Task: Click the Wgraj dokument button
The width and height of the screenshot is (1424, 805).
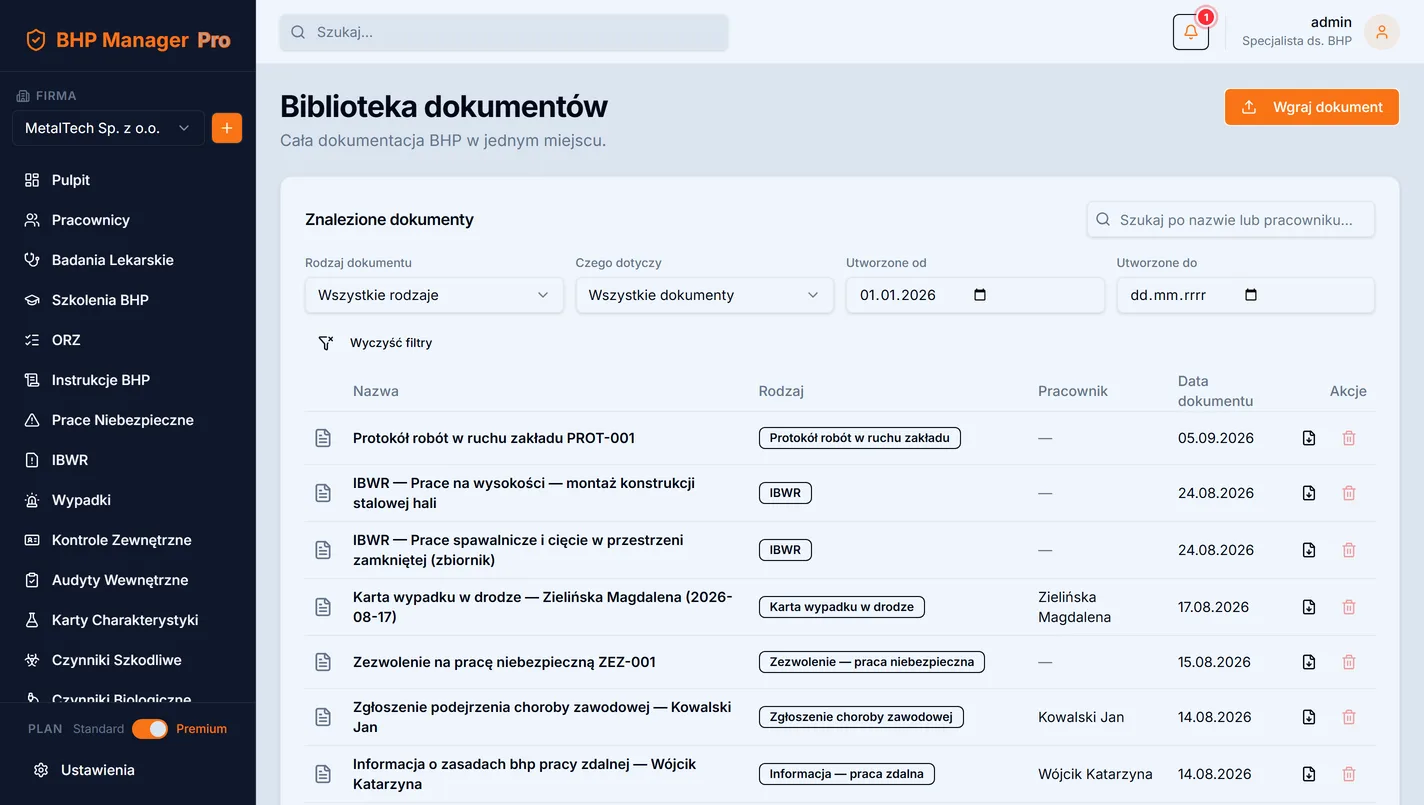Action: tap(1312, 107)
